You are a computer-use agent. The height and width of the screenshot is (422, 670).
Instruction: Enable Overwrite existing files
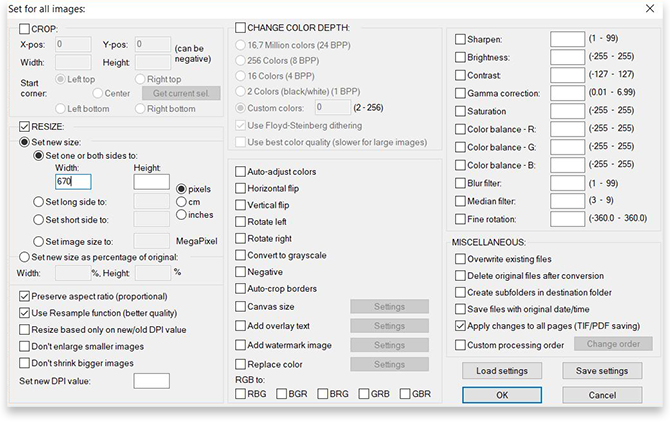coord(460,259)
